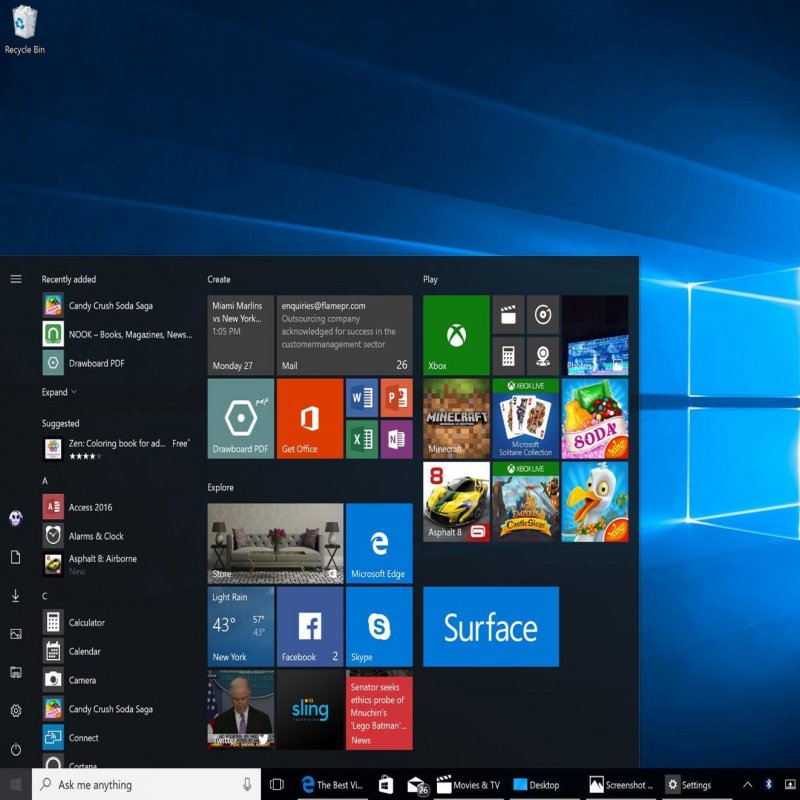Open the Skype tile

(x=379, y=627)
